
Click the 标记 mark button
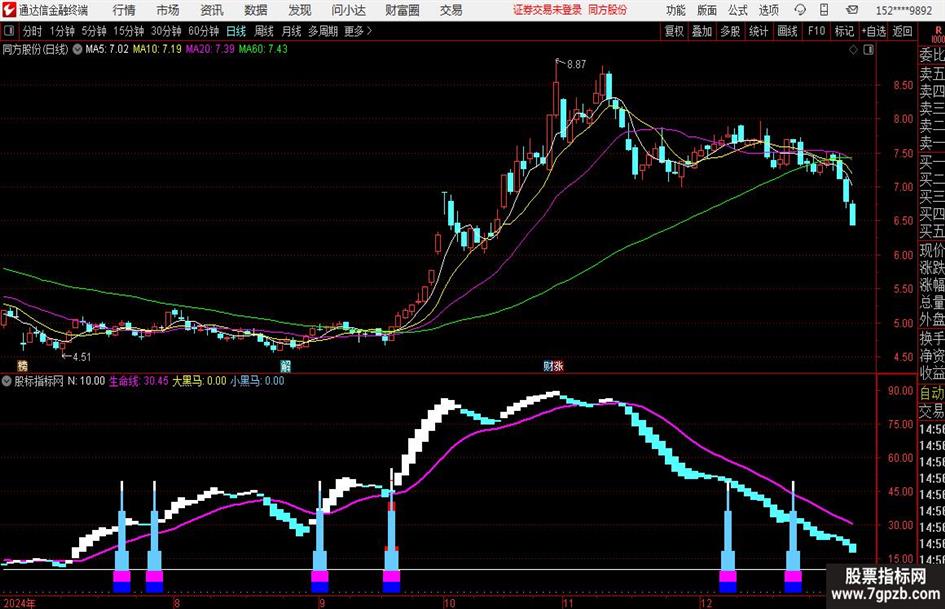(844, 31)
